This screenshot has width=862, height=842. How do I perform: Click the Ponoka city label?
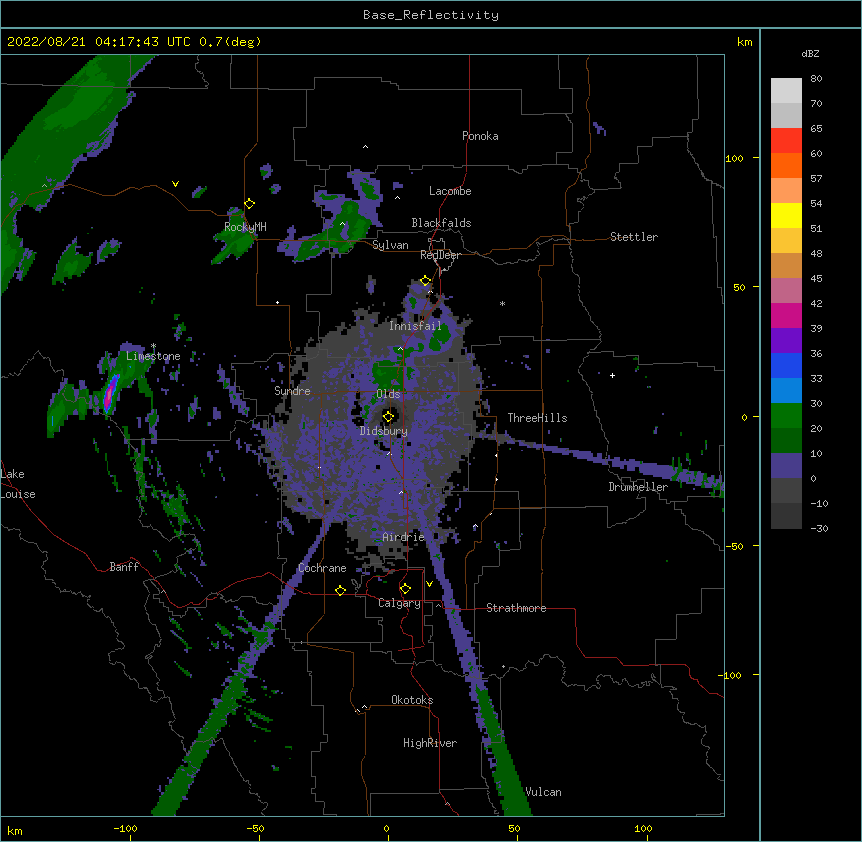pyautogui.click(x=480, y=136)
